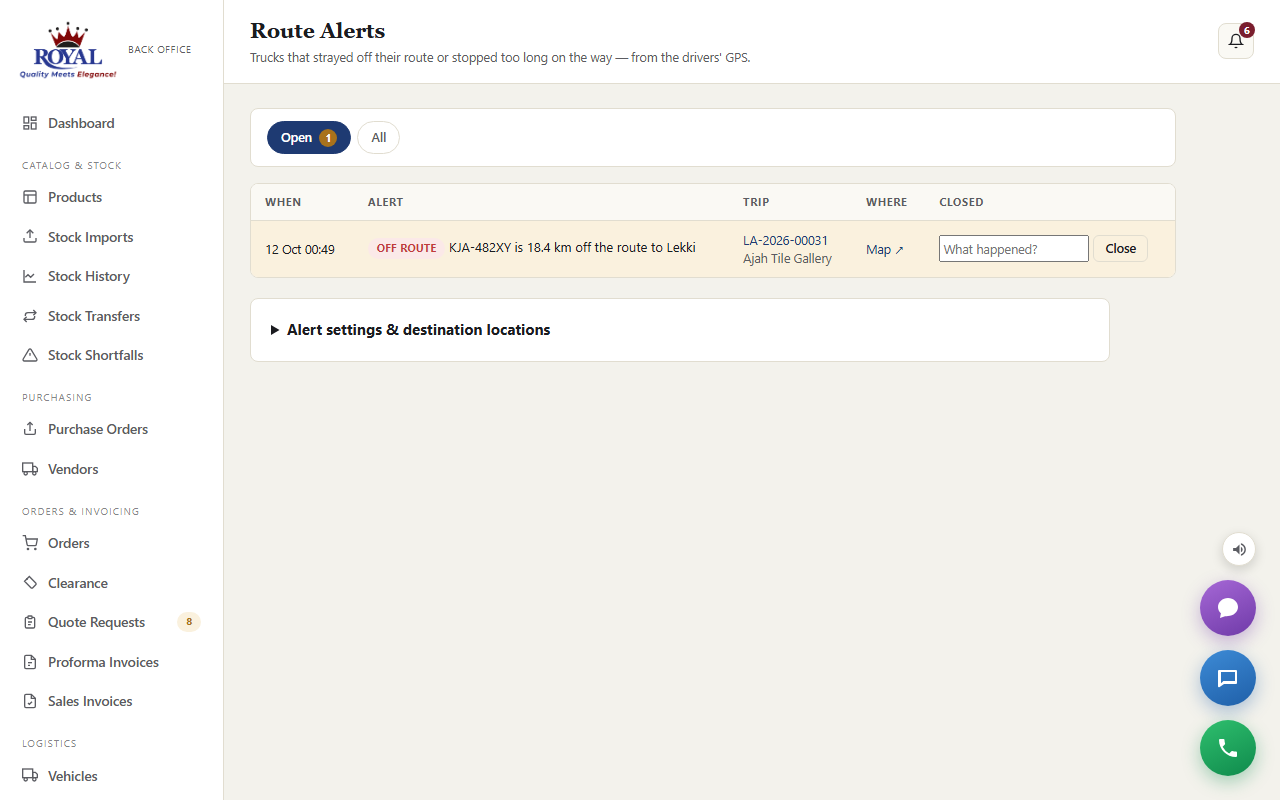Click the Stock History chart icon
This screenshot has width=1280, height=800.
[x=30, y=276]
